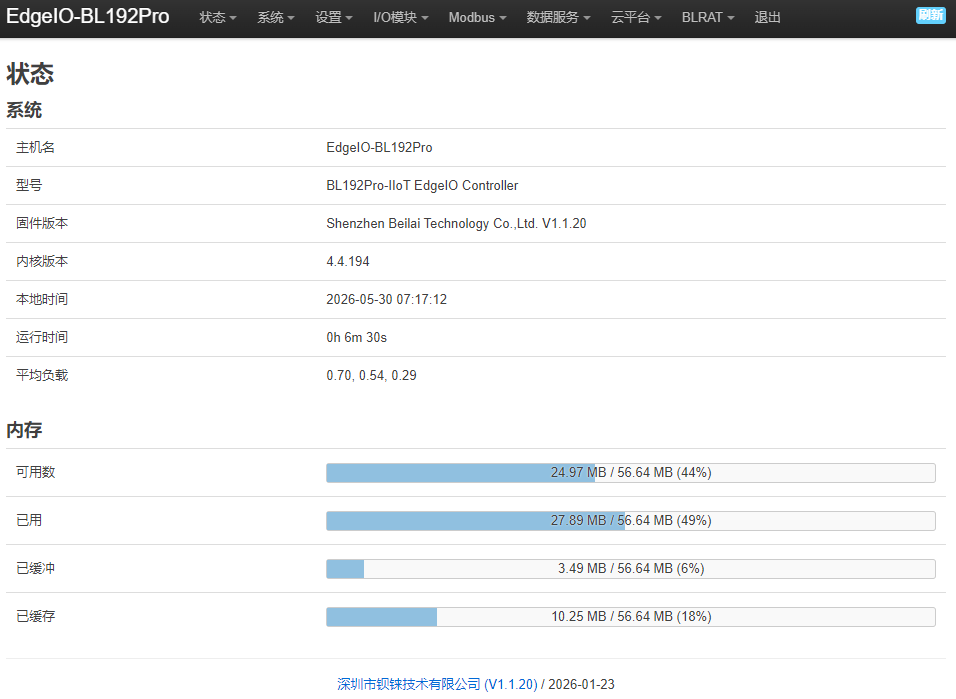The image size is (956, 699).
Task: Expand the 系统 navigation menu
Action: click(x=276, y=18)
